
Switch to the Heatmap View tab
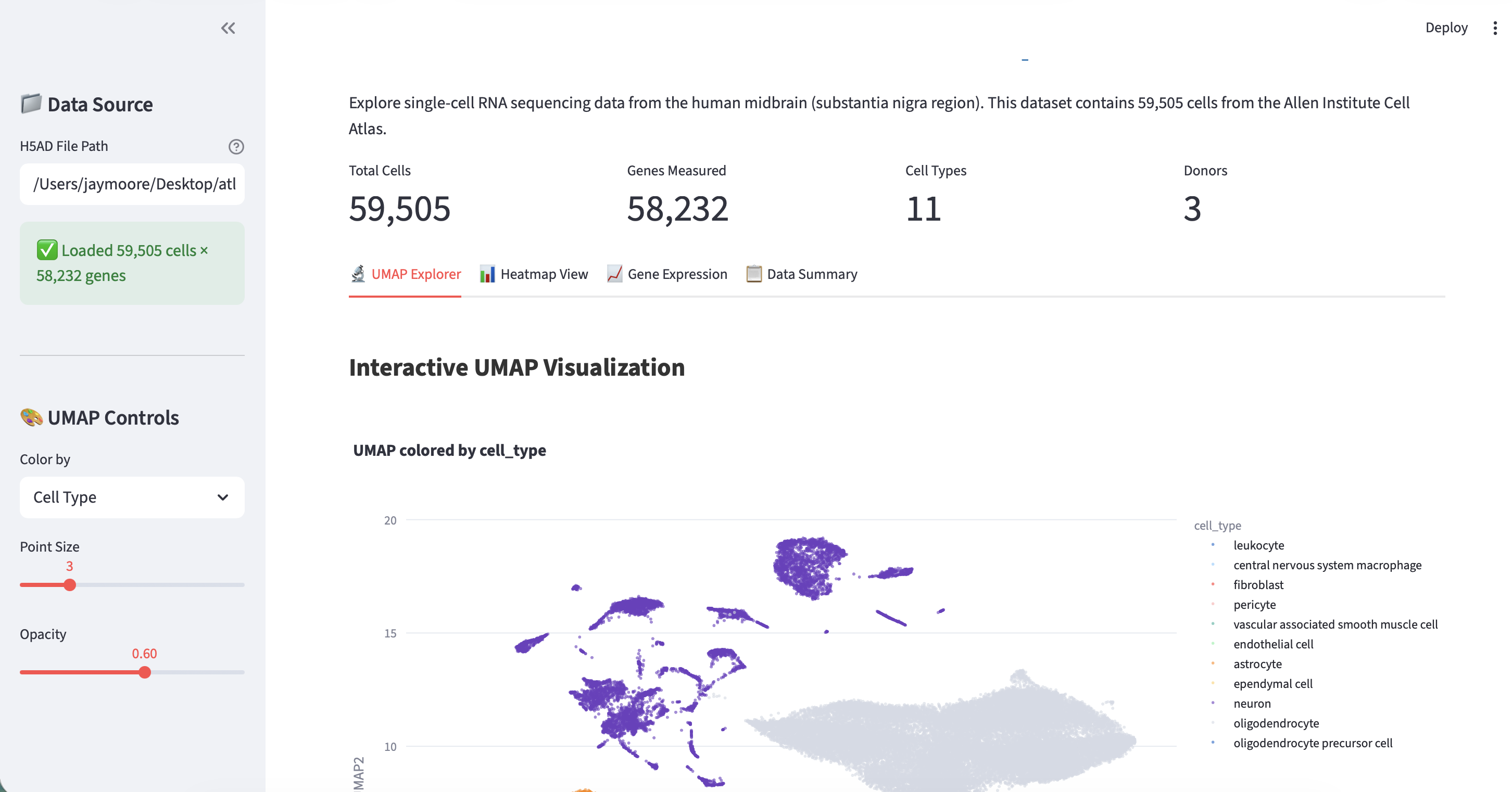pos(534,274)
